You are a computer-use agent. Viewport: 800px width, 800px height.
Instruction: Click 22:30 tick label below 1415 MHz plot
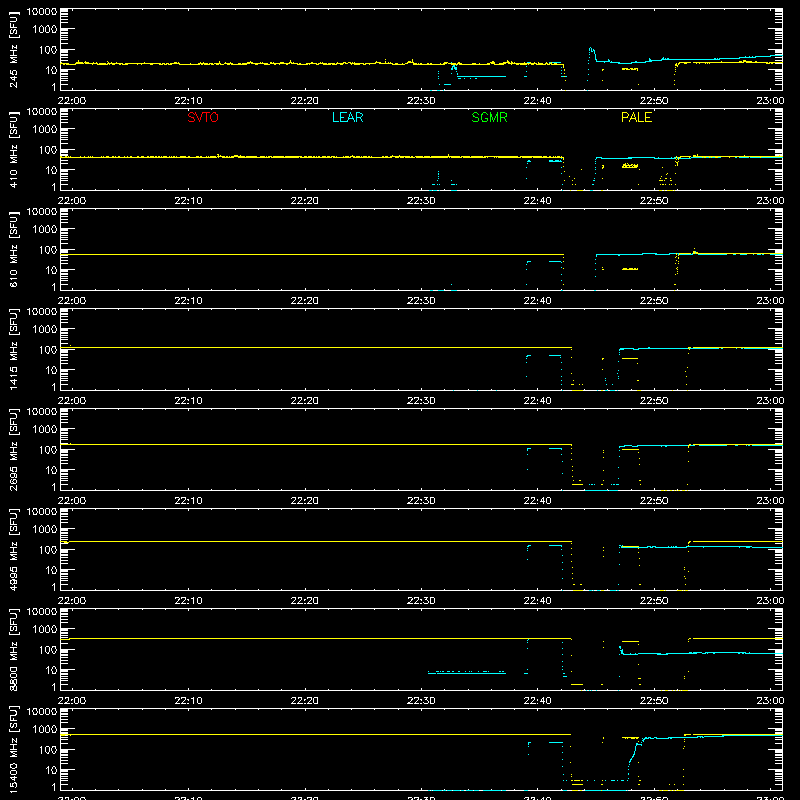pyautogui.click(x=421, y=401)
